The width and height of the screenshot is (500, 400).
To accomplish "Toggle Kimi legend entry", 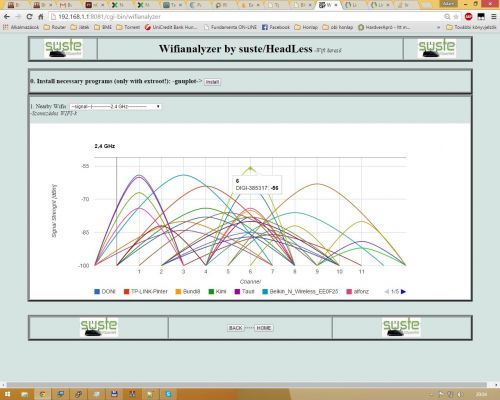I will coord(217,292).
